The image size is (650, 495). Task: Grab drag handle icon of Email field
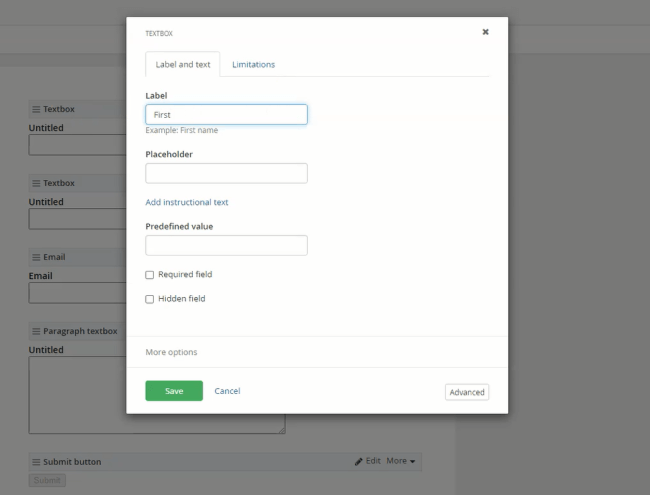36,257
